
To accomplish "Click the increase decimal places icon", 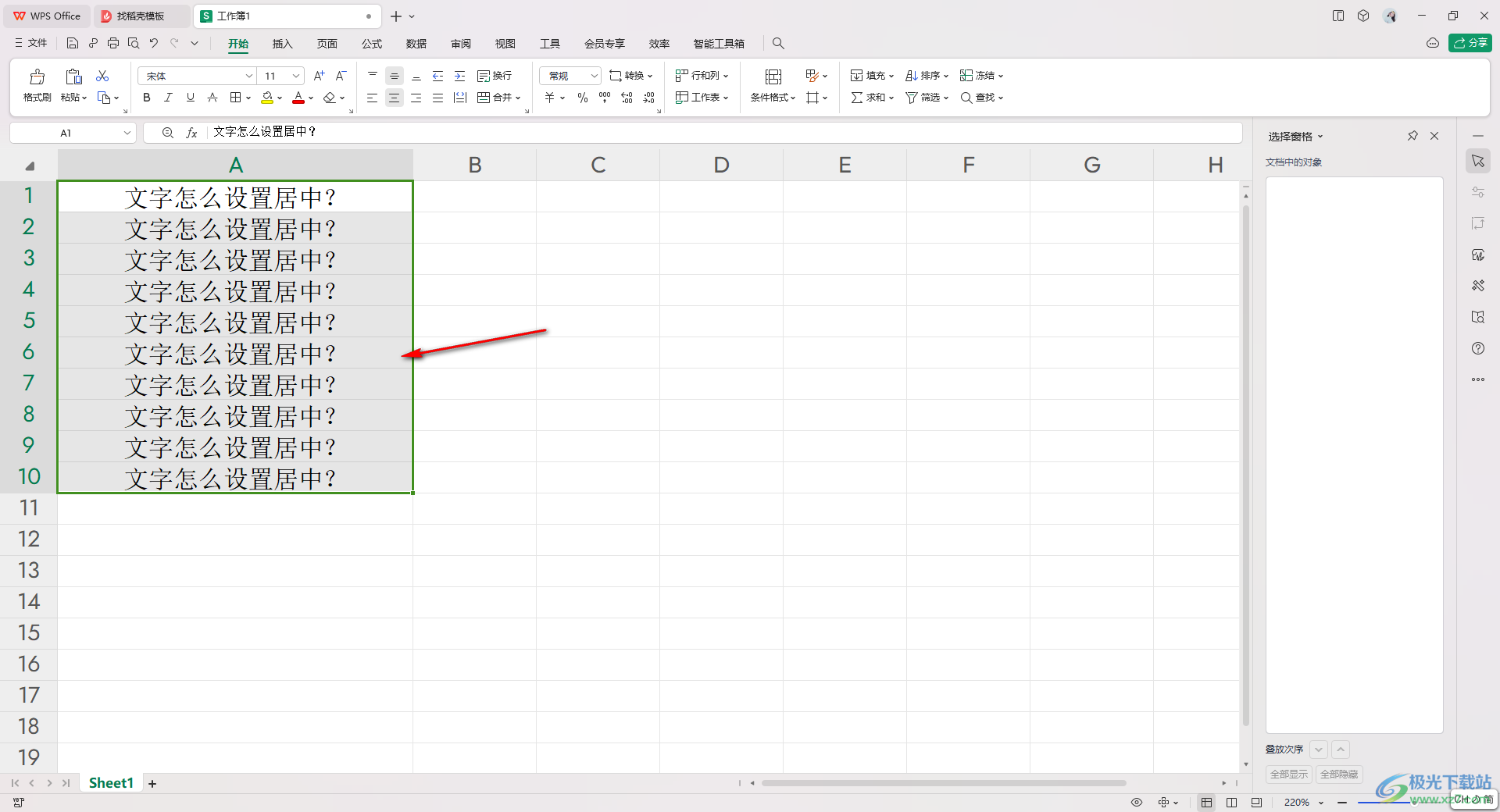I will [x=627, y=98].
